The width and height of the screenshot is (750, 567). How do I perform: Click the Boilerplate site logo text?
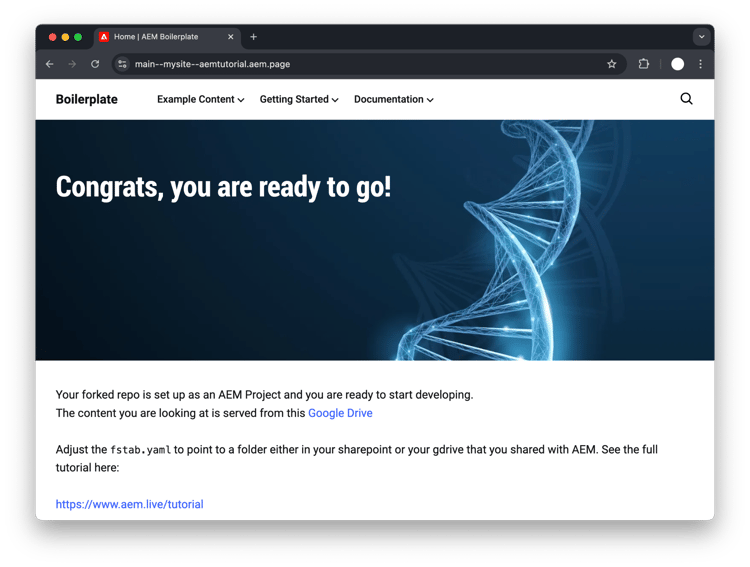(87, 99)
